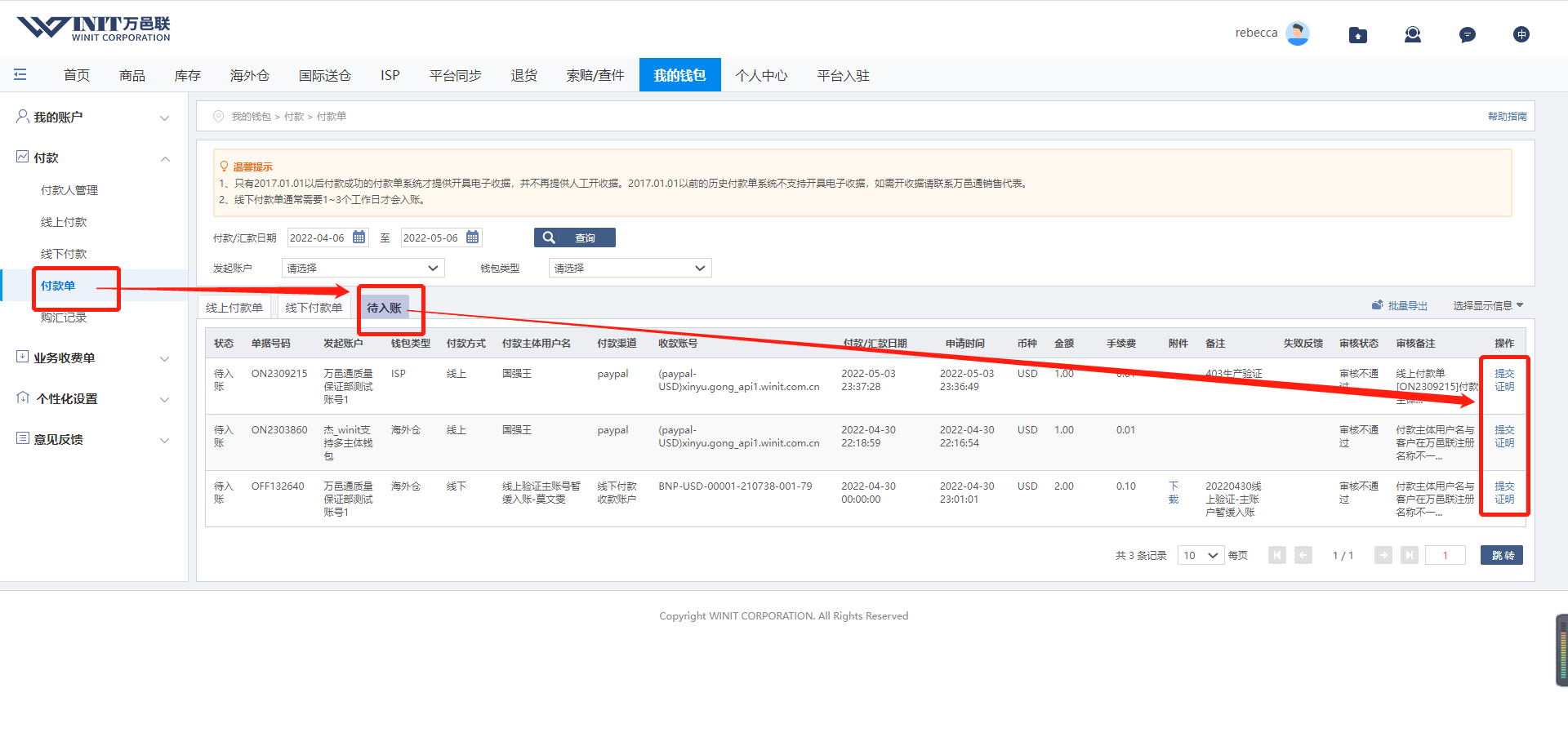This screenshot has height=746, width=1568.
Task: Click 提交证明 for order ON2309215
Action: [x=1504, y=380]
